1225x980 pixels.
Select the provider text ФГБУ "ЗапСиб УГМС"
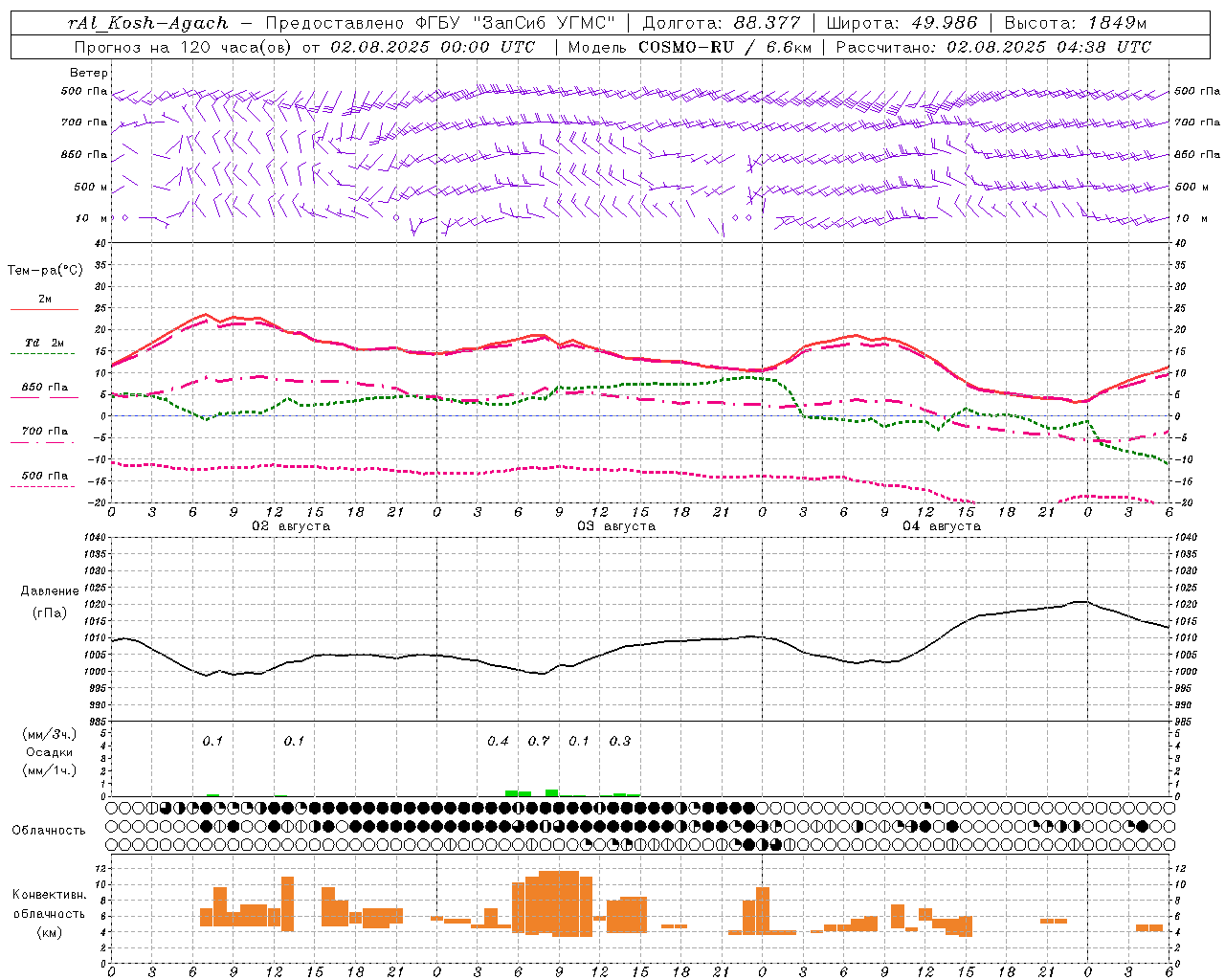tap(516, 23)
